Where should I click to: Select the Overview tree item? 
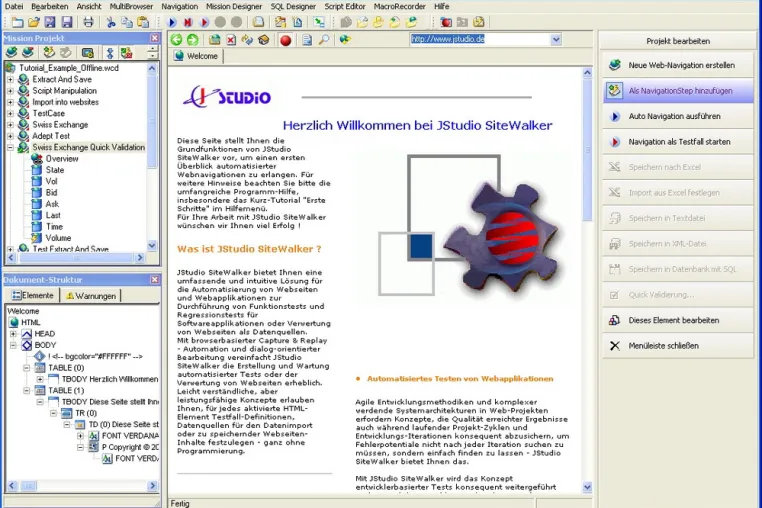pyautogui.click(x=62, y=158)
